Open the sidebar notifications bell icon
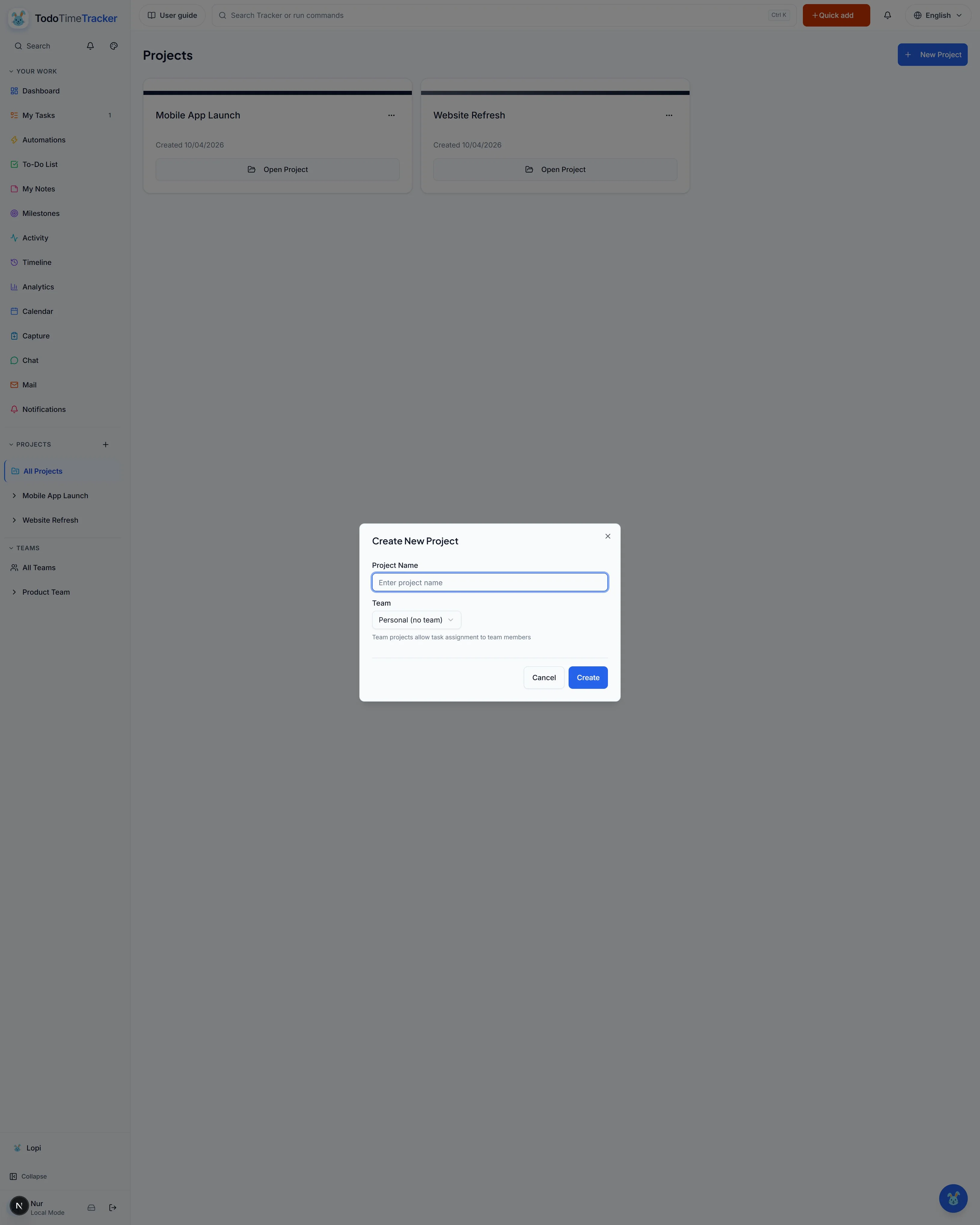980x1225 pixels. coord(90,46)
